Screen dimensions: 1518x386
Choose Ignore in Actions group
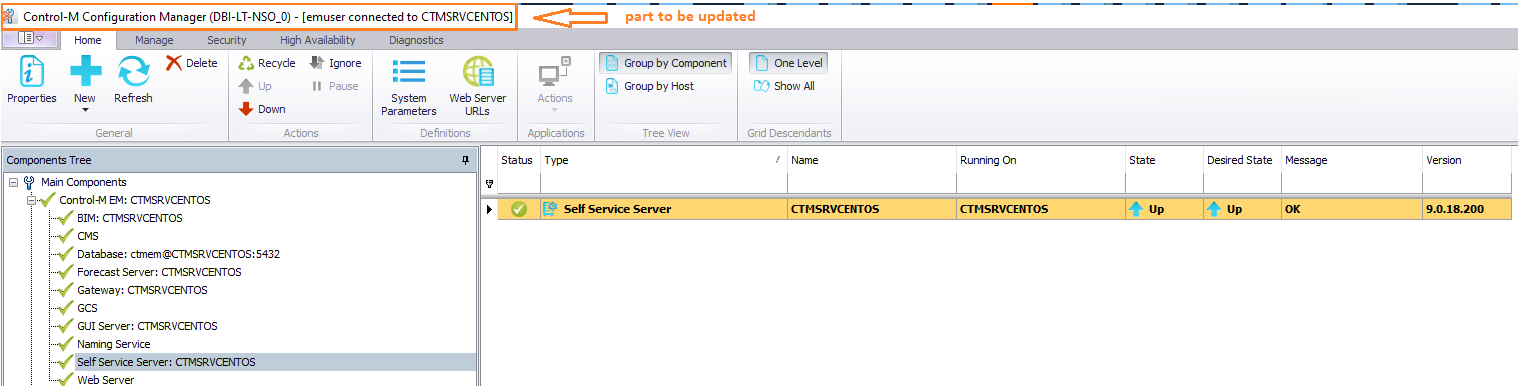[x=335, y=63]
